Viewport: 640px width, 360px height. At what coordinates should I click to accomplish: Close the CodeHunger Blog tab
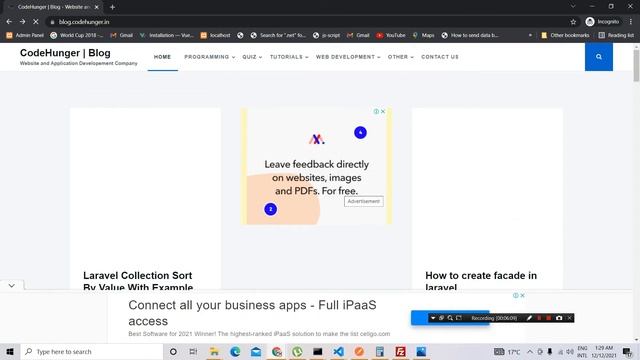coord(97,7)
